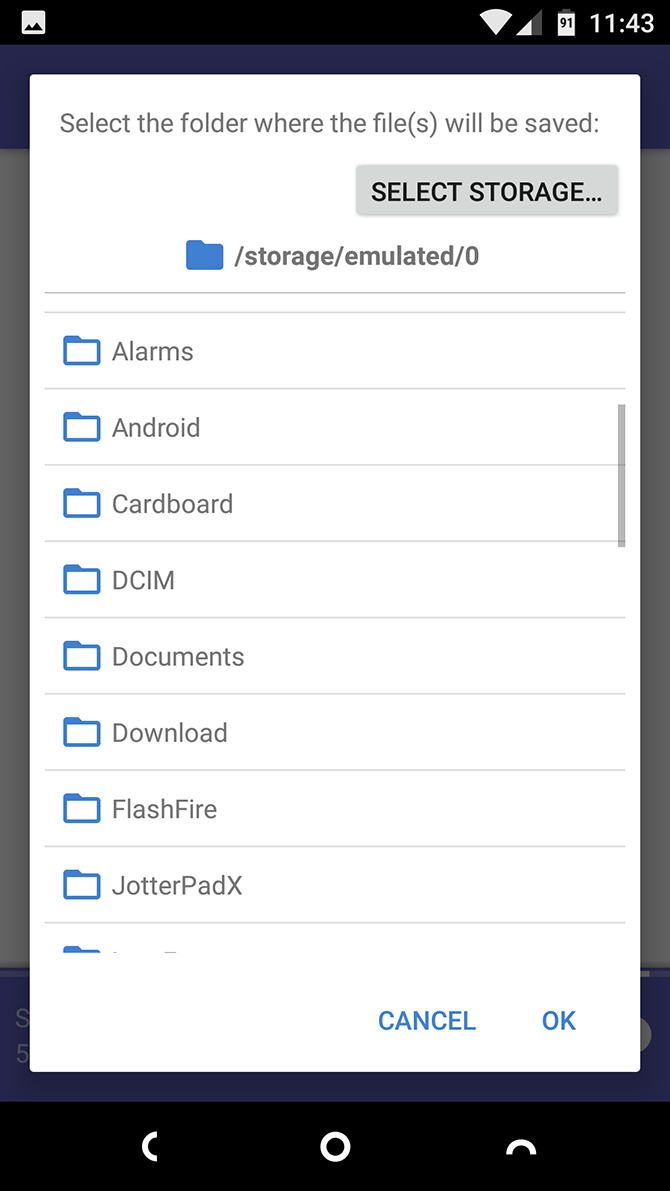Tap the SELECT STORAGE... button

click(486, 190)
